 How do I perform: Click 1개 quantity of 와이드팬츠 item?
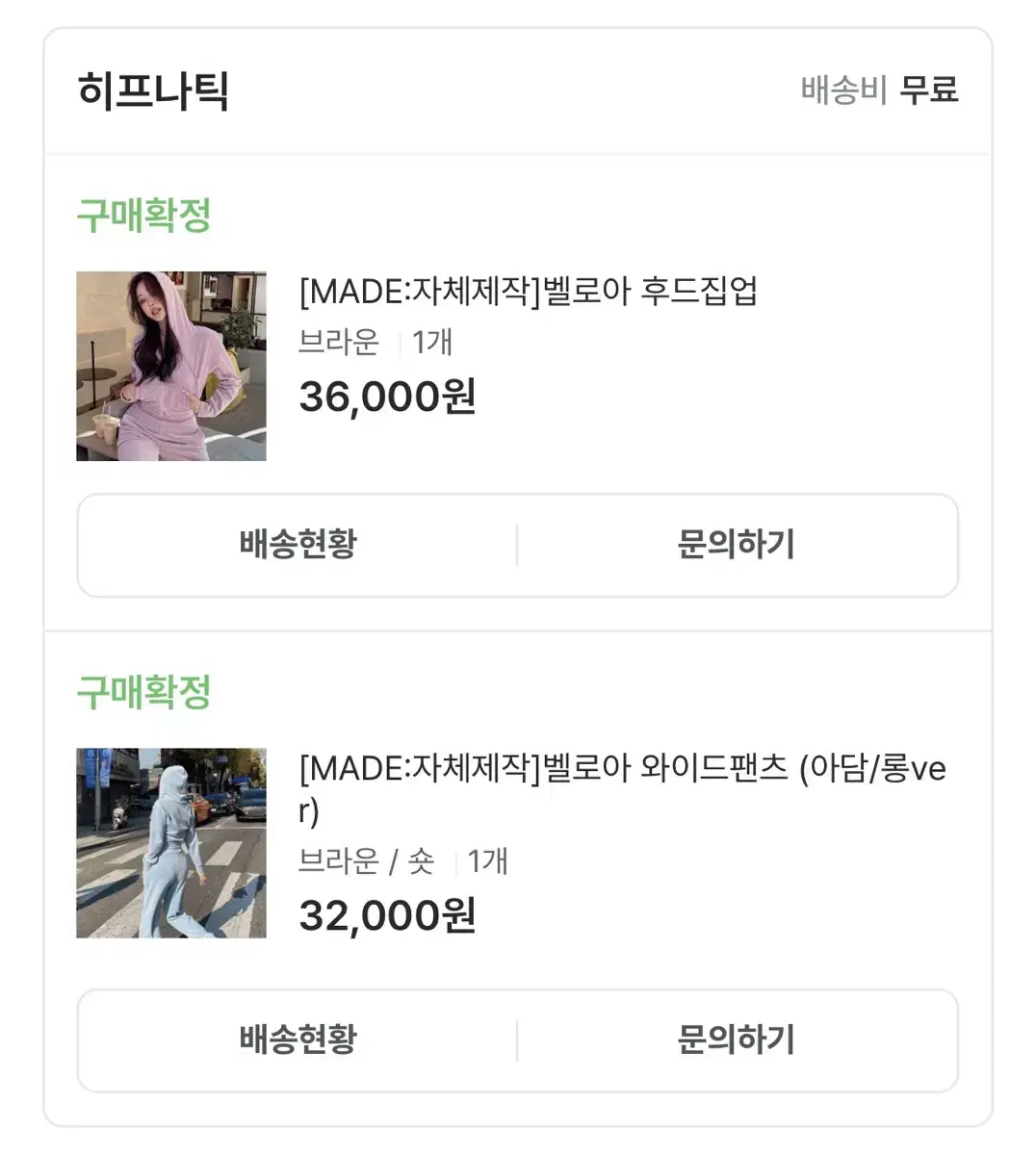[x=487, y=861]
